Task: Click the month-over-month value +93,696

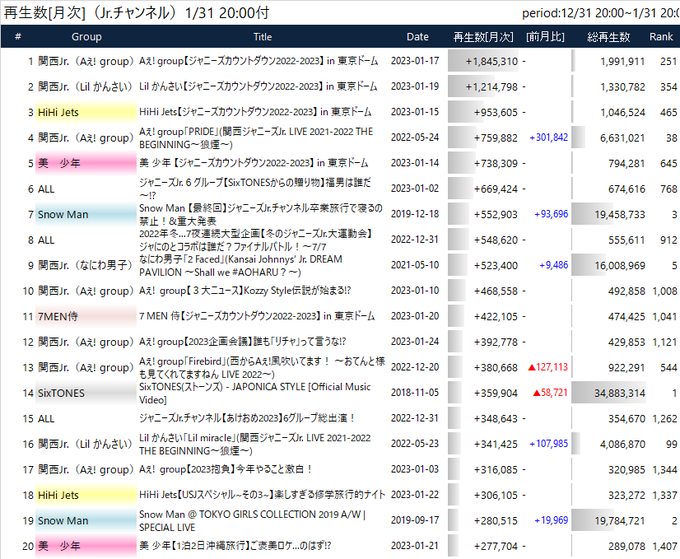Action: (551, 214)
